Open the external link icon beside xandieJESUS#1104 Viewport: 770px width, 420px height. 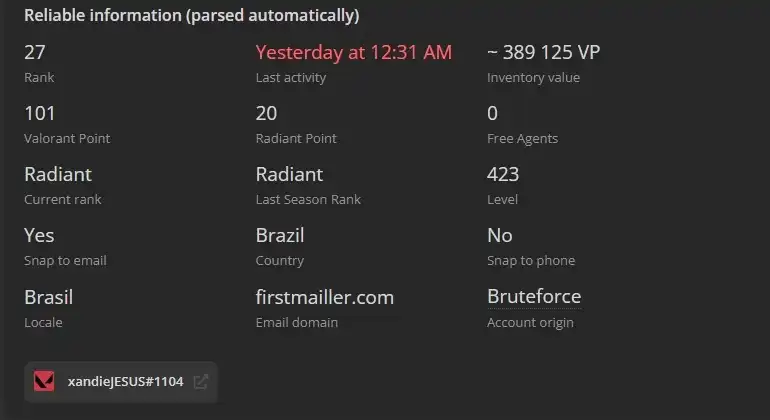[201, 382]
